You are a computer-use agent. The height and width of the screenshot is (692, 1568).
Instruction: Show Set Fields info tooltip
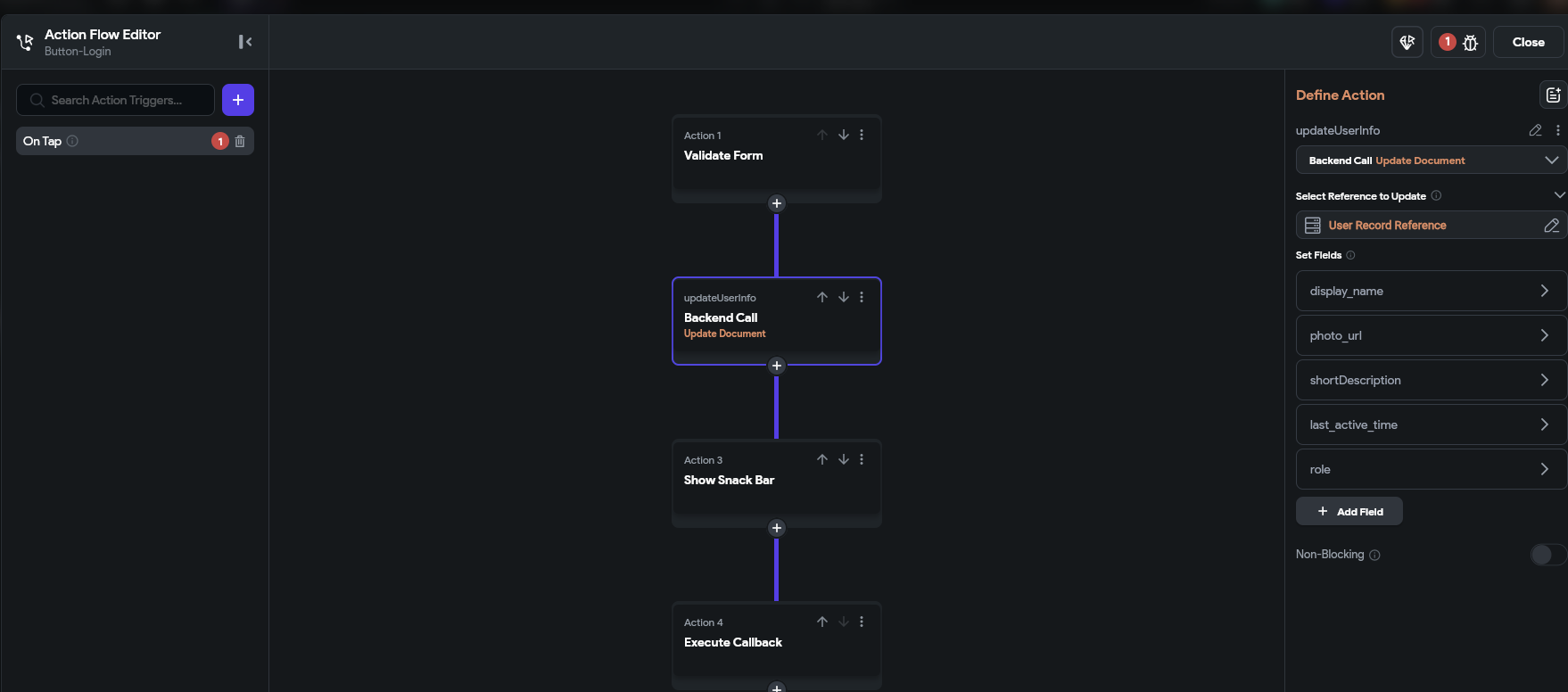1350,255
